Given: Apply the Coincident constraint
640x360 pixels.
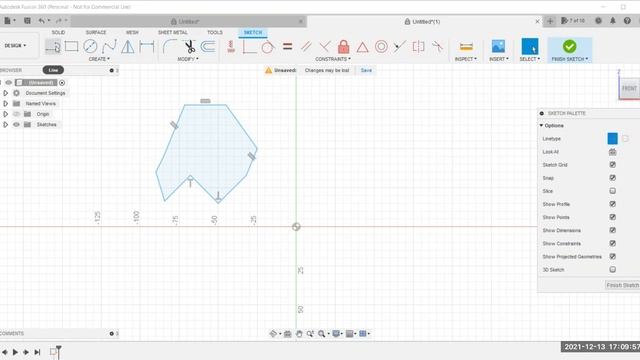Looking at the screenshot, I should (249, 47).
